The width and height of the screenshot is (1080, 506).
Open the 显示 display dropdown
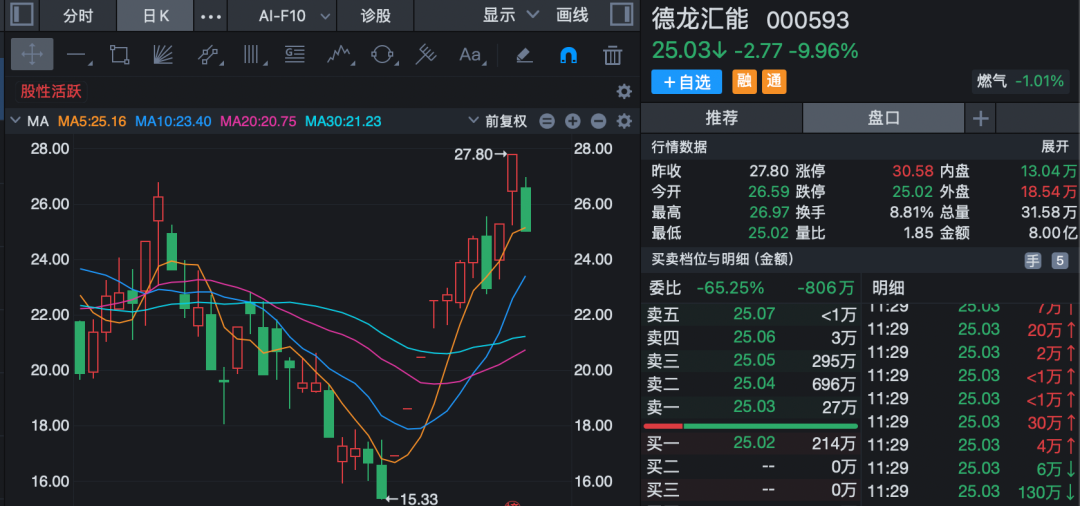[510, 15]
